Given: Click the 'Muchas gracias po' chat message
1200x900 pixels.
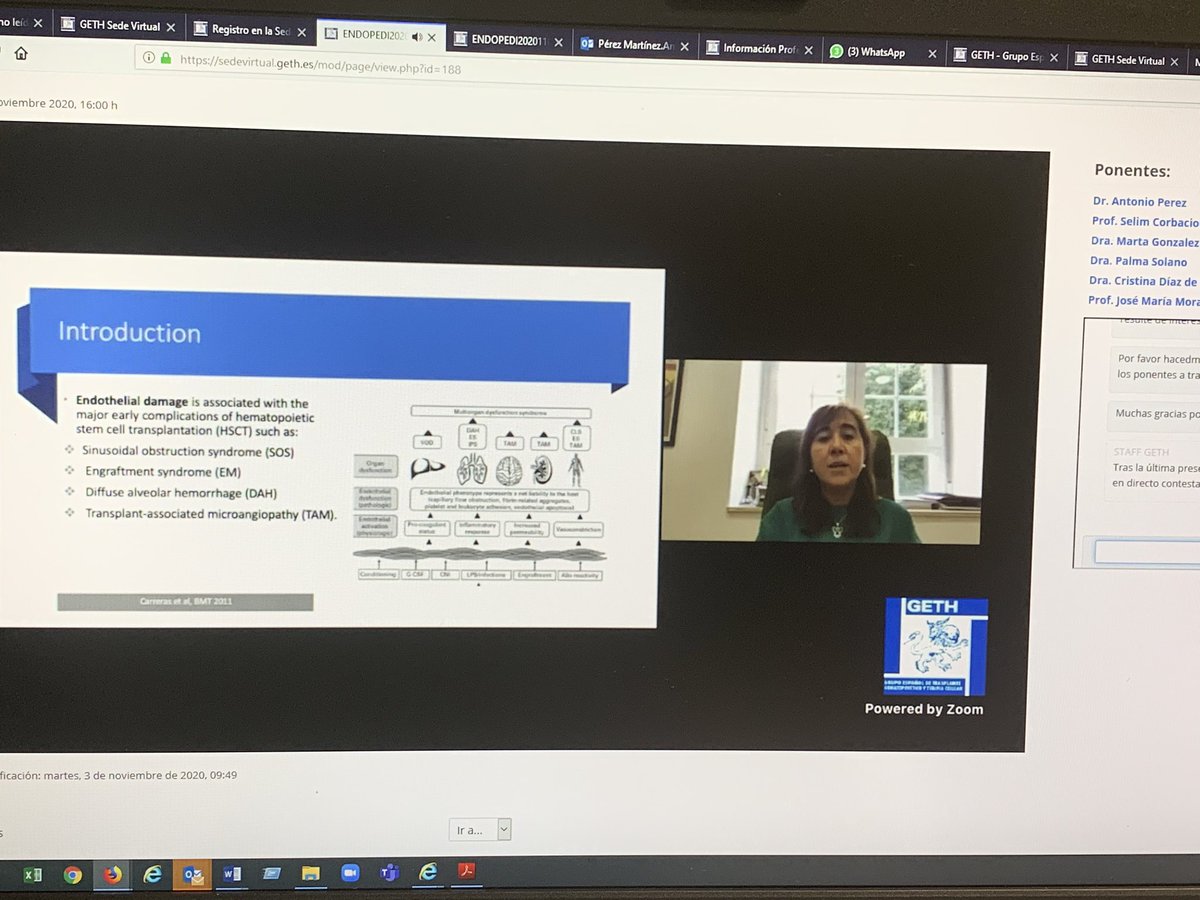Looking at the screenshot, I should point(1155,414).
